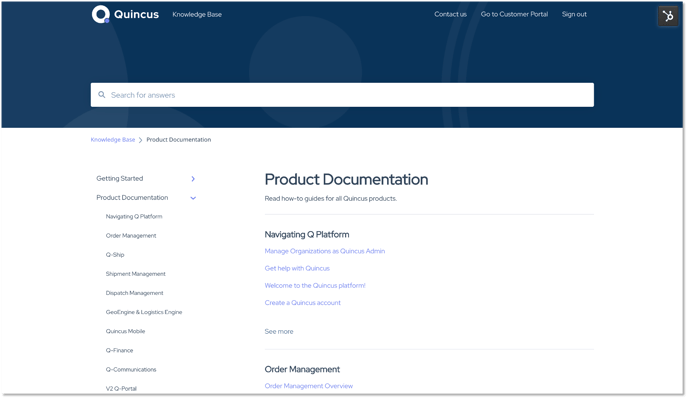Click Sign out in header

click(574, 14)
